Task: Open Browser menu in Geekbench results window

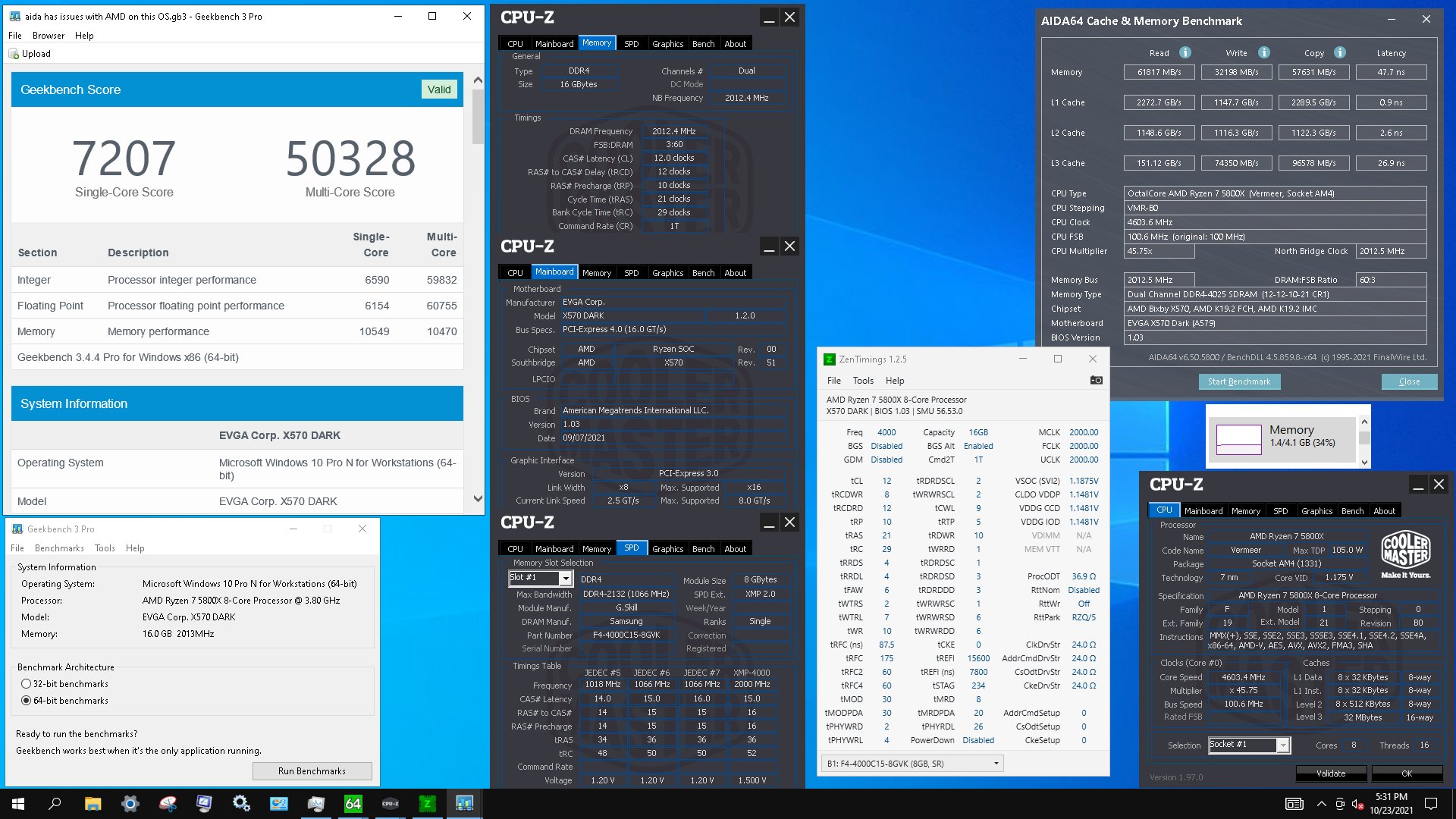Action: pyautogui.click(x=49, y=36)
